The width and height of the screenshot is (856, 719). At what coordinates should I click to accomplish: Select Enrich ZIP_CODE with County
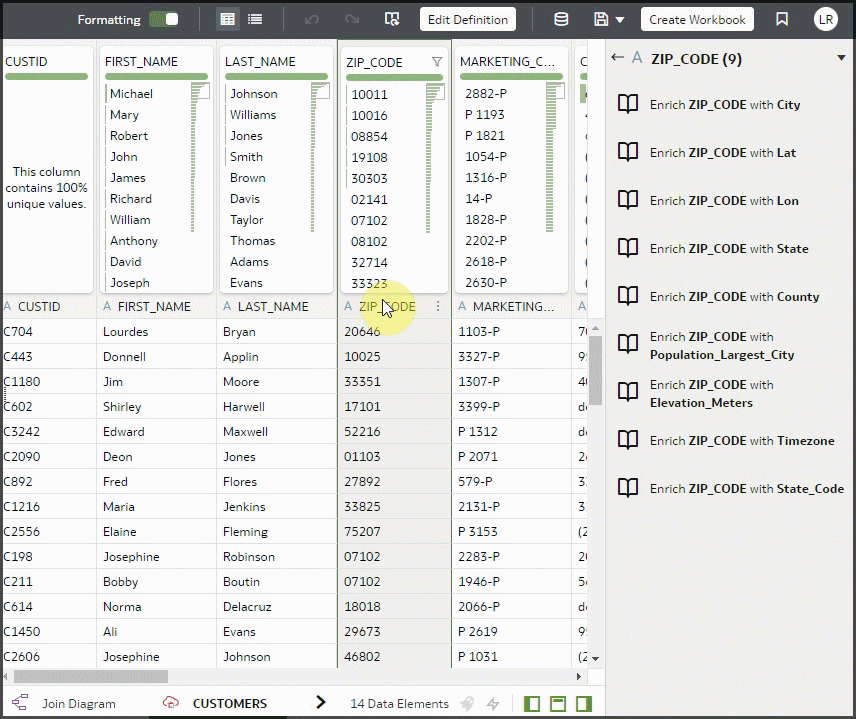click(x=734, y=297)
